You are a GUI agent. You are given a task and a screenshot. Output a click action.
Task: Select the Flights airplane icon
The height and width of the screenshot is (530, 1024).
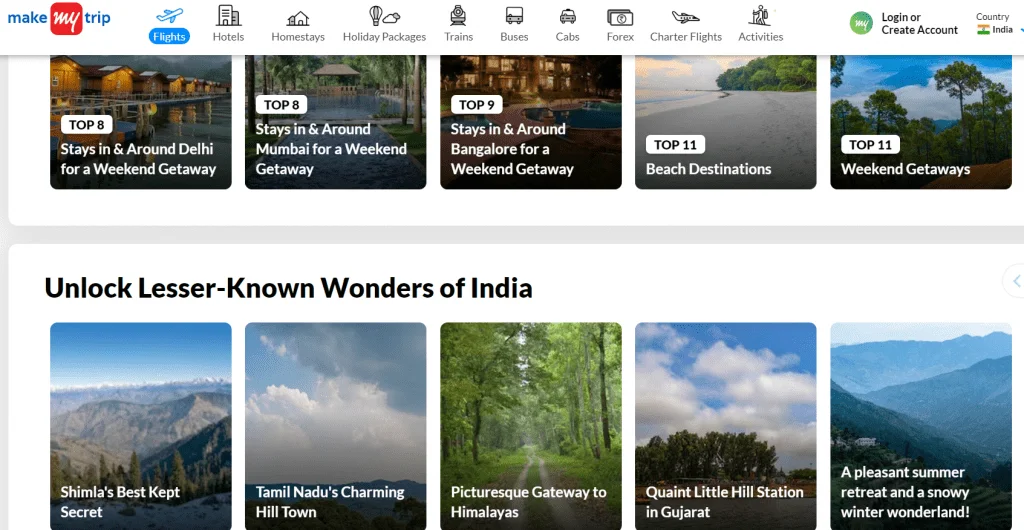point(169,17)
